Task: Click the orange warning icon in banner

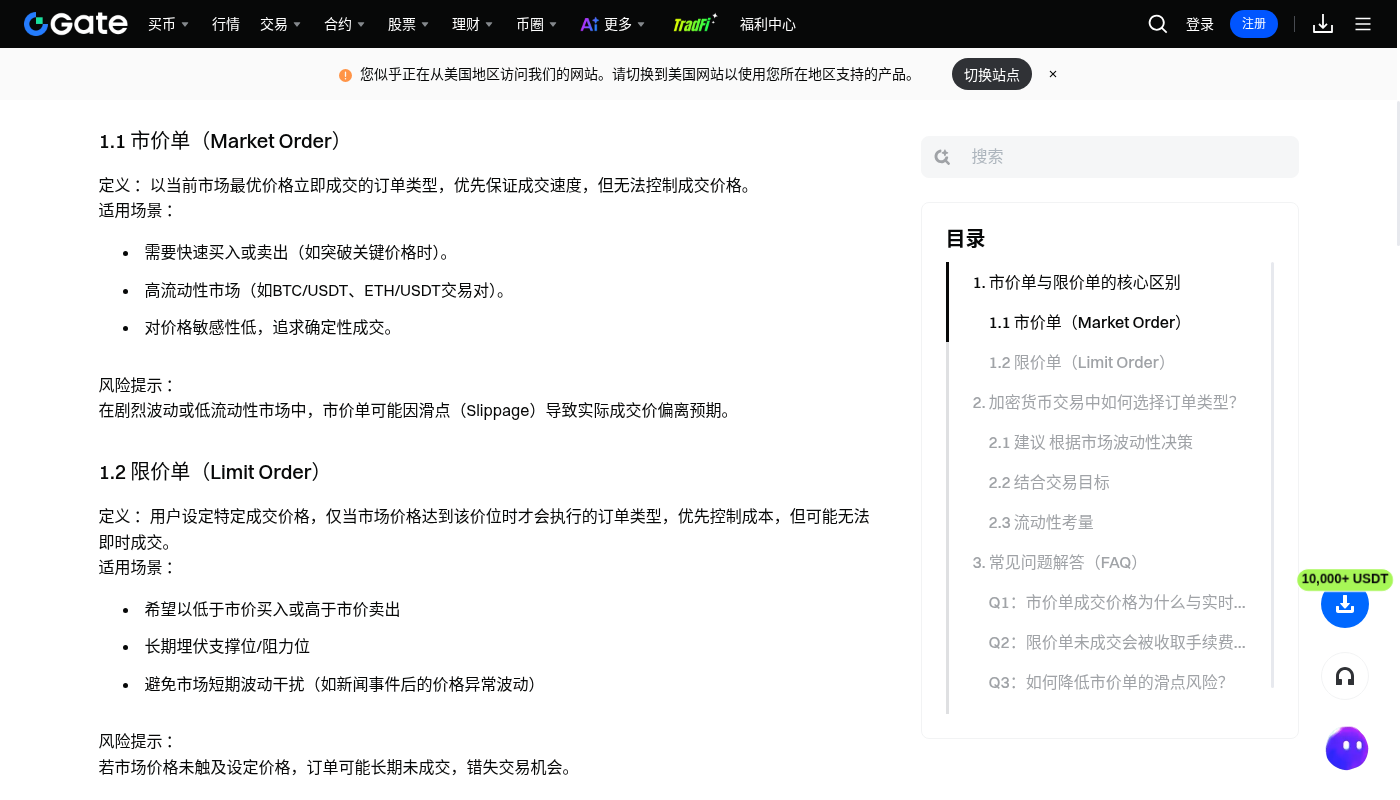Action: pyautogui.click(x=345, y=75)
